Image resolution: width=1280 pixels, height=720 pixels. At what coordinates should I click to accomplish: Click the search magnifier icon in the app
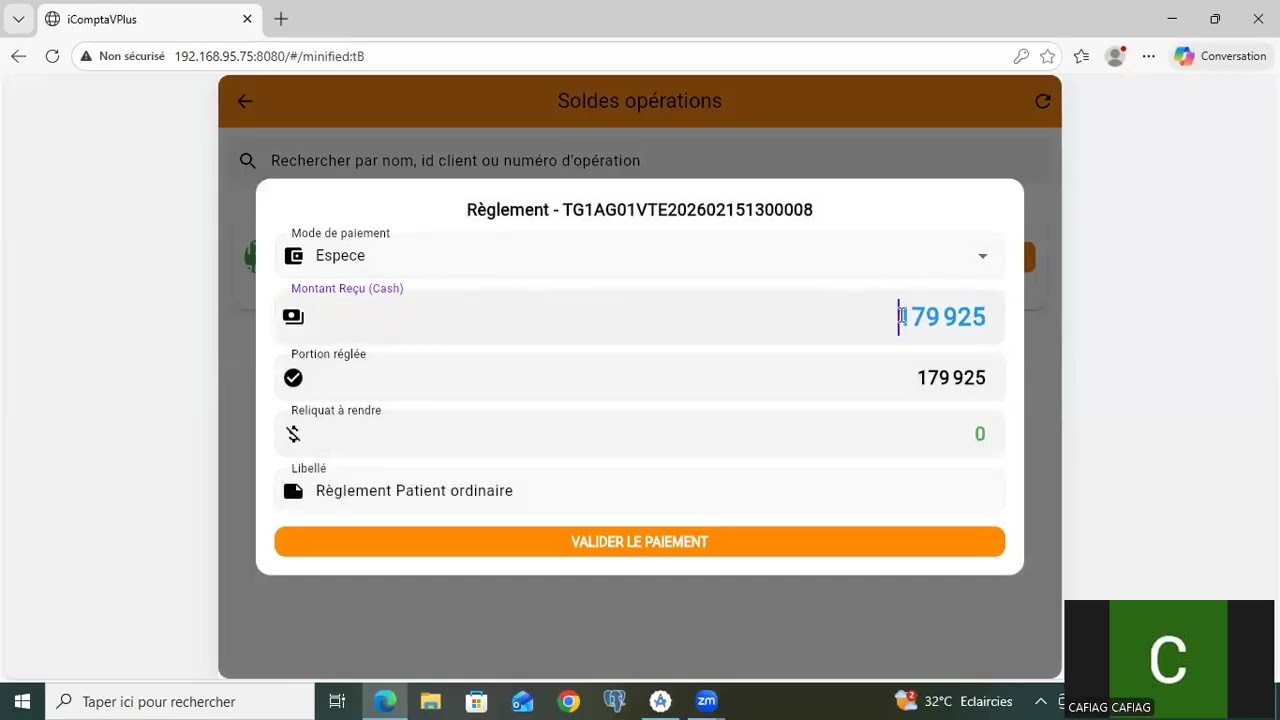coord(247,161)
